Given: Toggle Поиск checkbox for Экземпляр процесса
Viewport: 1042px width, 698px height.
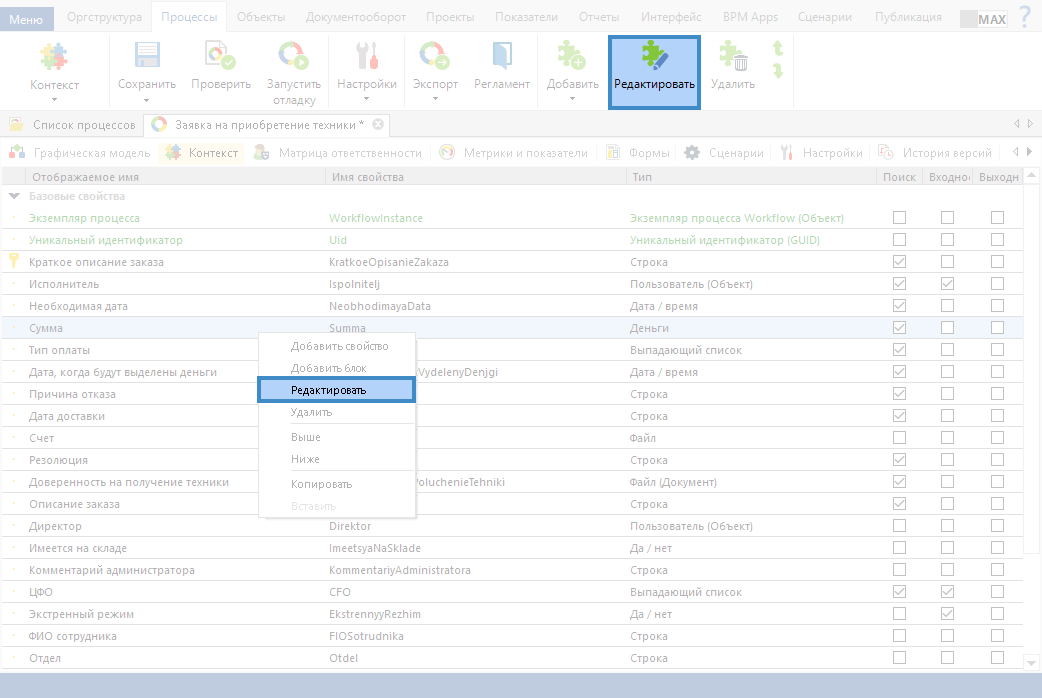Looking at the screenshot, I should click(900, 218).
